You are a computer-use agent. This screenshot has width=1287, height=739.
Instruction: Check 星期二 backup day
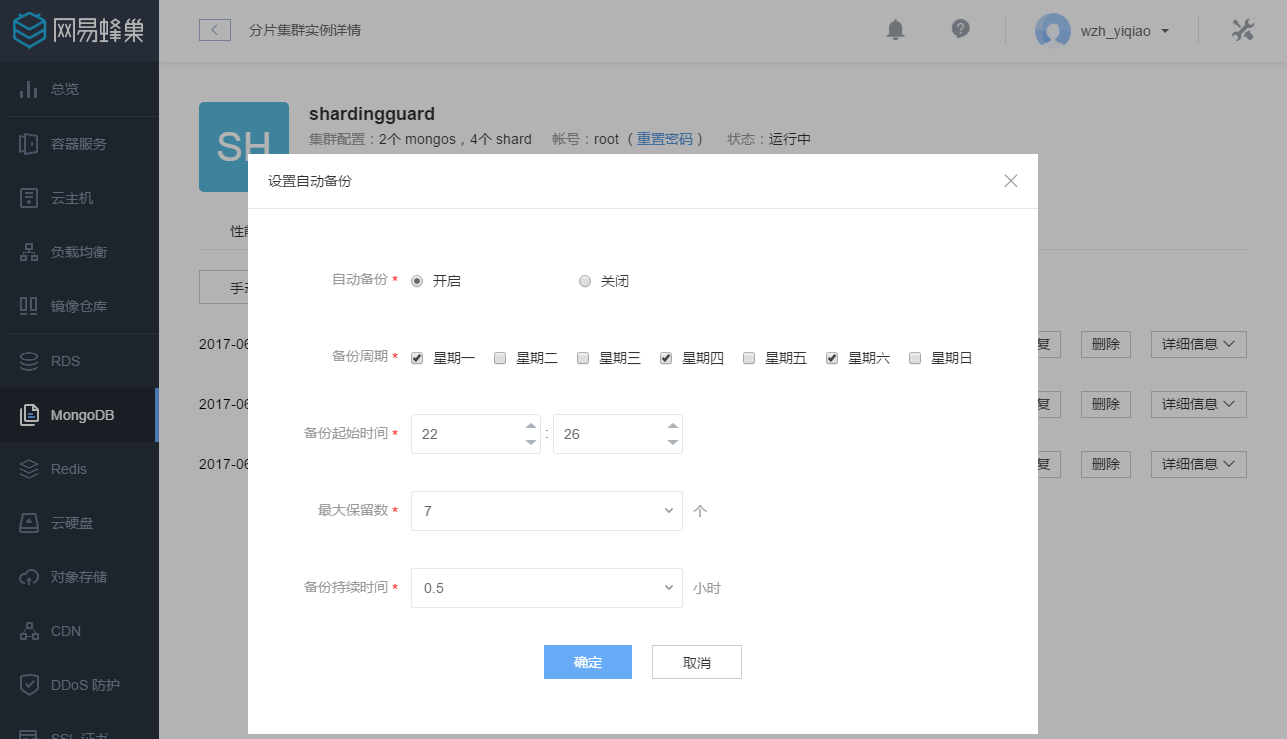(x=500, y=358)
